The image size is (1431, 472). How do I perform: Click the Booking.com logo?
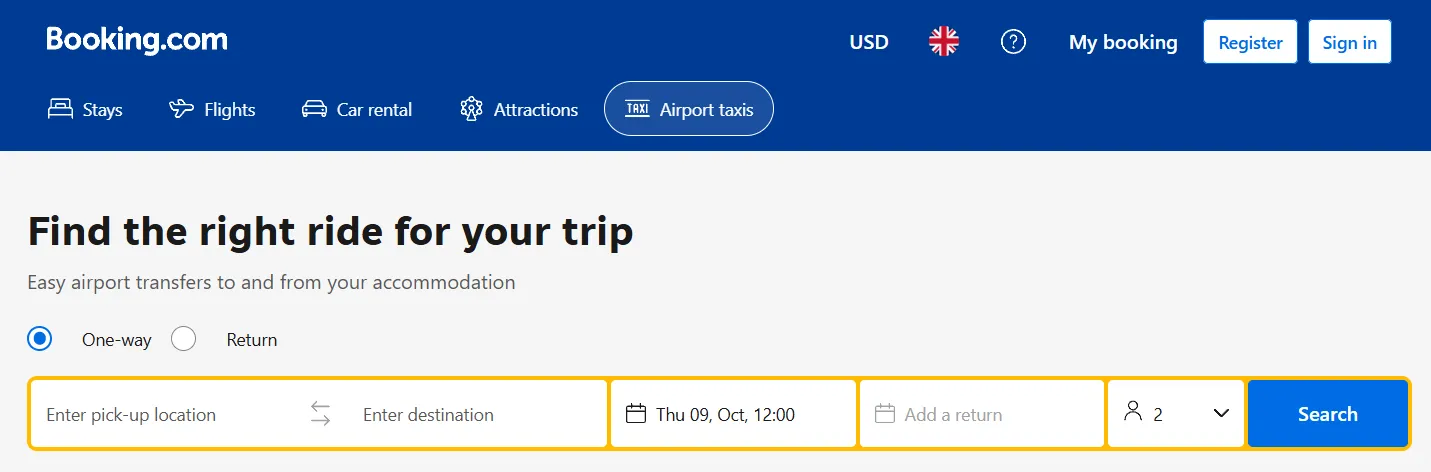pos(137,41)
